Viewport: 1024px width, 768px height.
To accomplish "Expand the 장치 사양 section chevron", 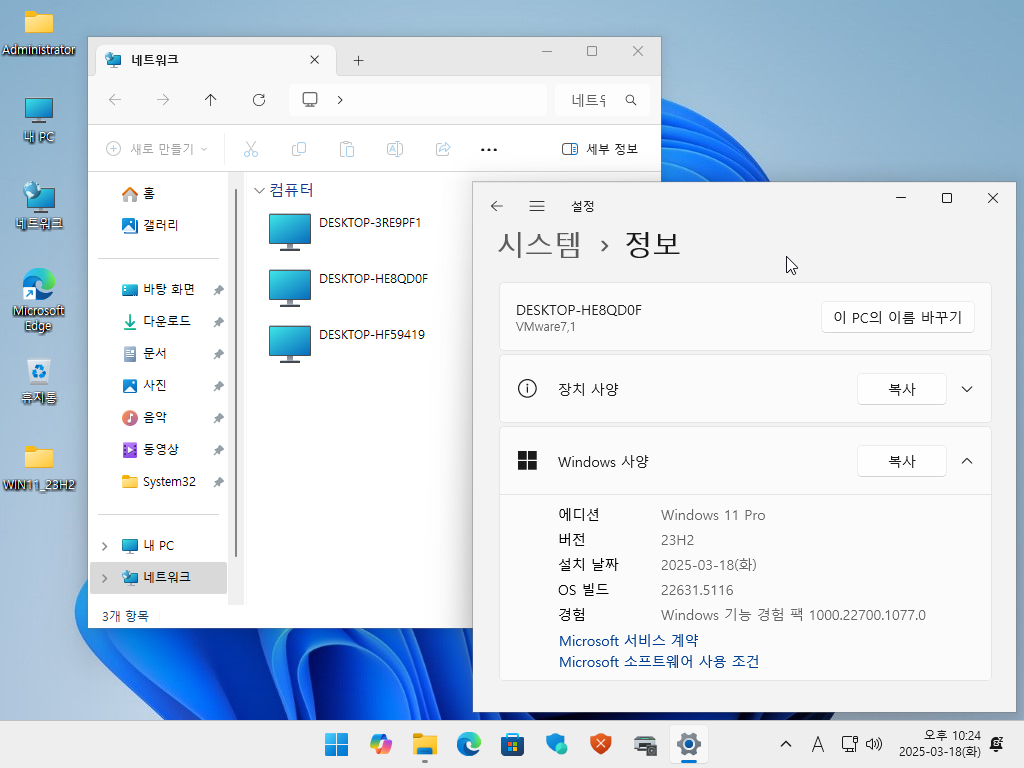I will (x=967, y=389).
